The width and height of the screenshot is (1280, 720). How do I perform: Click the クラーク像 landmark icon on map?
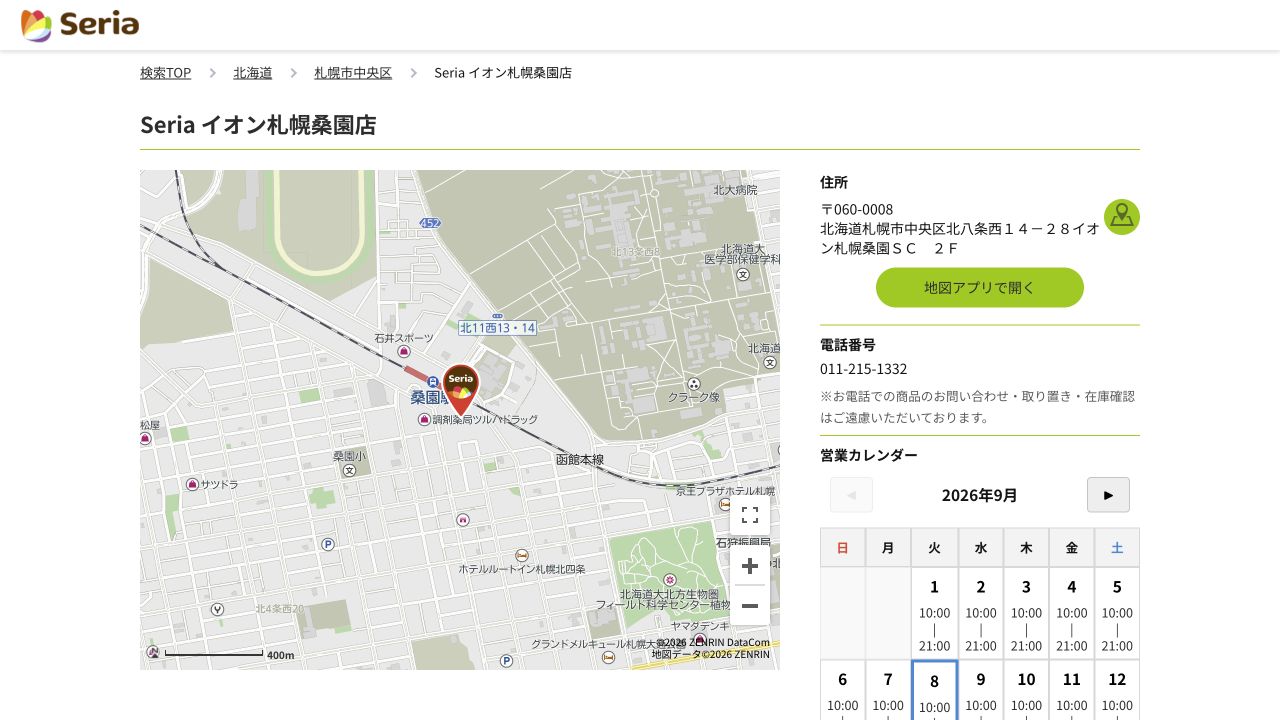694,383
